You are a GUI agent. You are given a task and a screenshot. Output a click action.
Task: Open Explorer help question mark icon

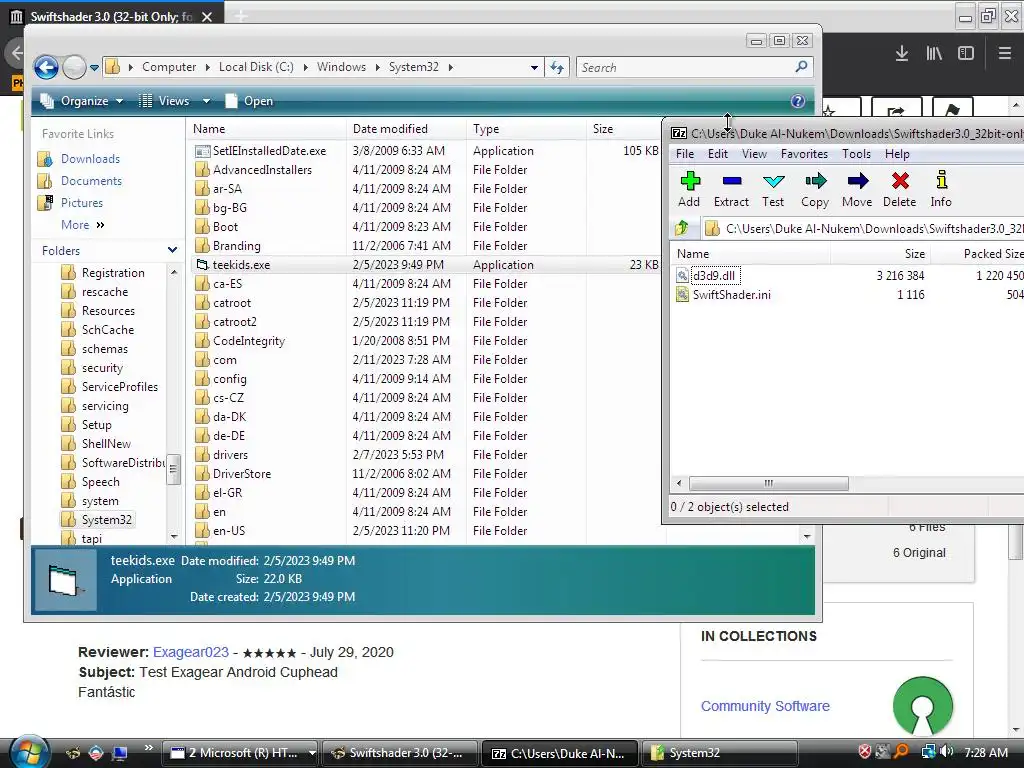pyautogui.click(x=797, y=101)
